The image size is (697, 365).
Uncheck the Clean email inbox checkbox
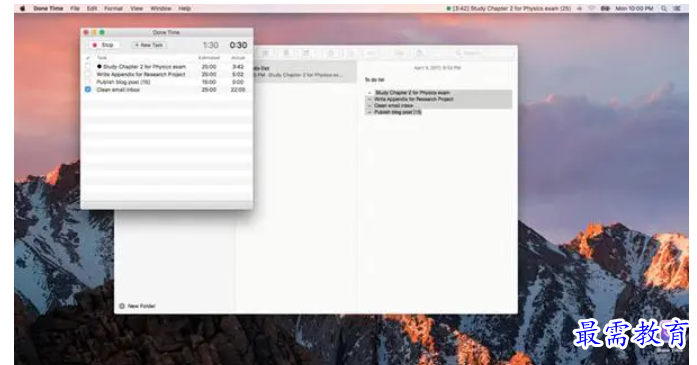point(88,89)
